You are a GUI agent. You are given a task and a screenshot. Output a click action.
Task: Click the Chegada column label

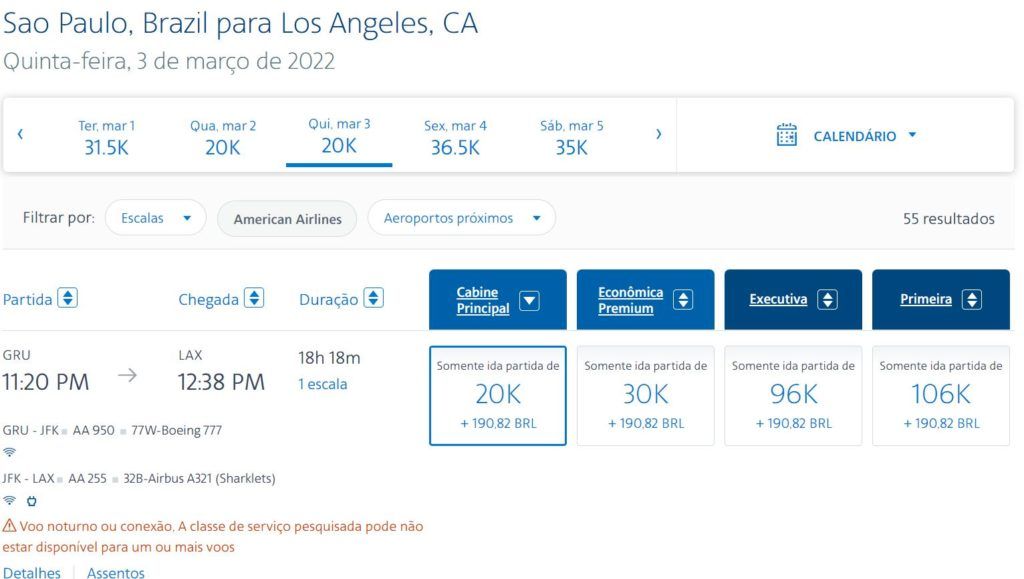point(208,300)
